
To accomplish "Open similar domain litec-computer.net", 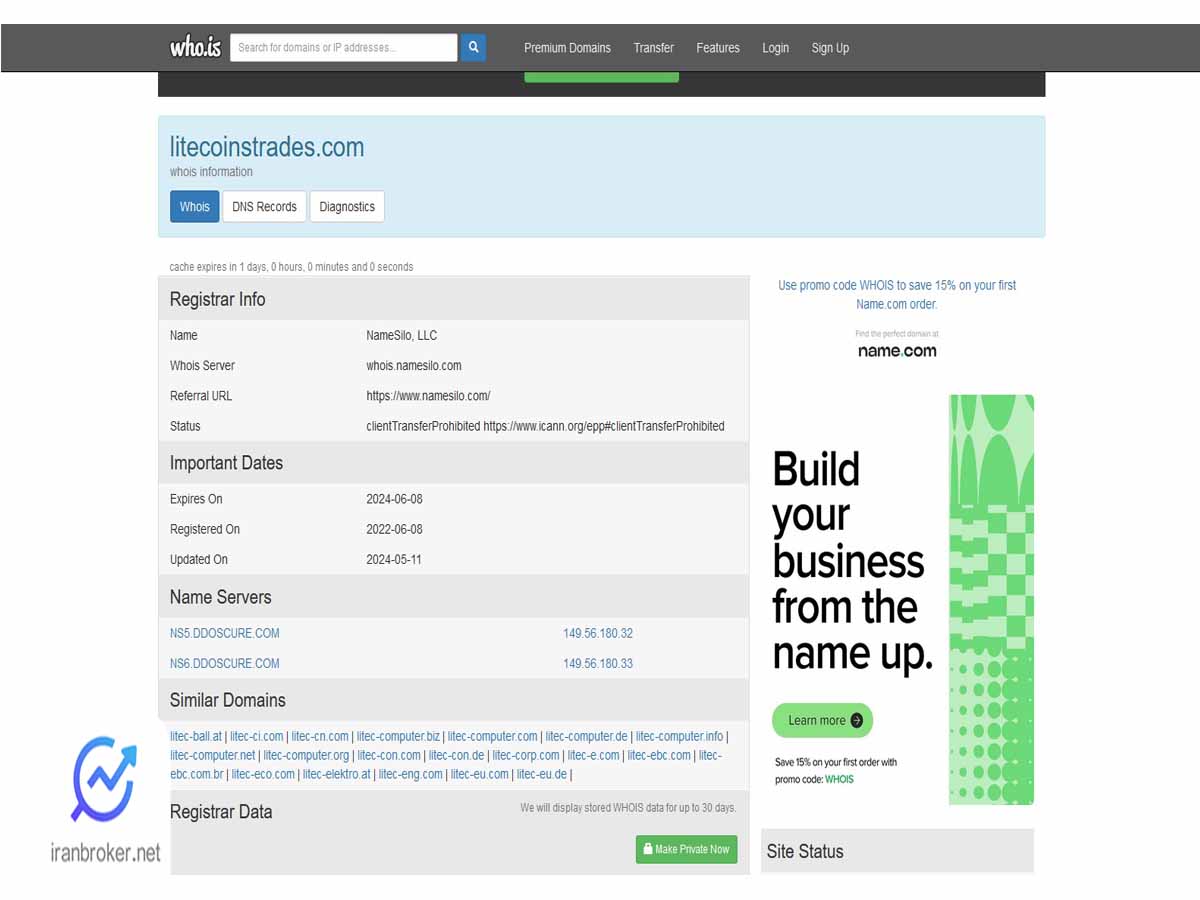I will [213, 755].
